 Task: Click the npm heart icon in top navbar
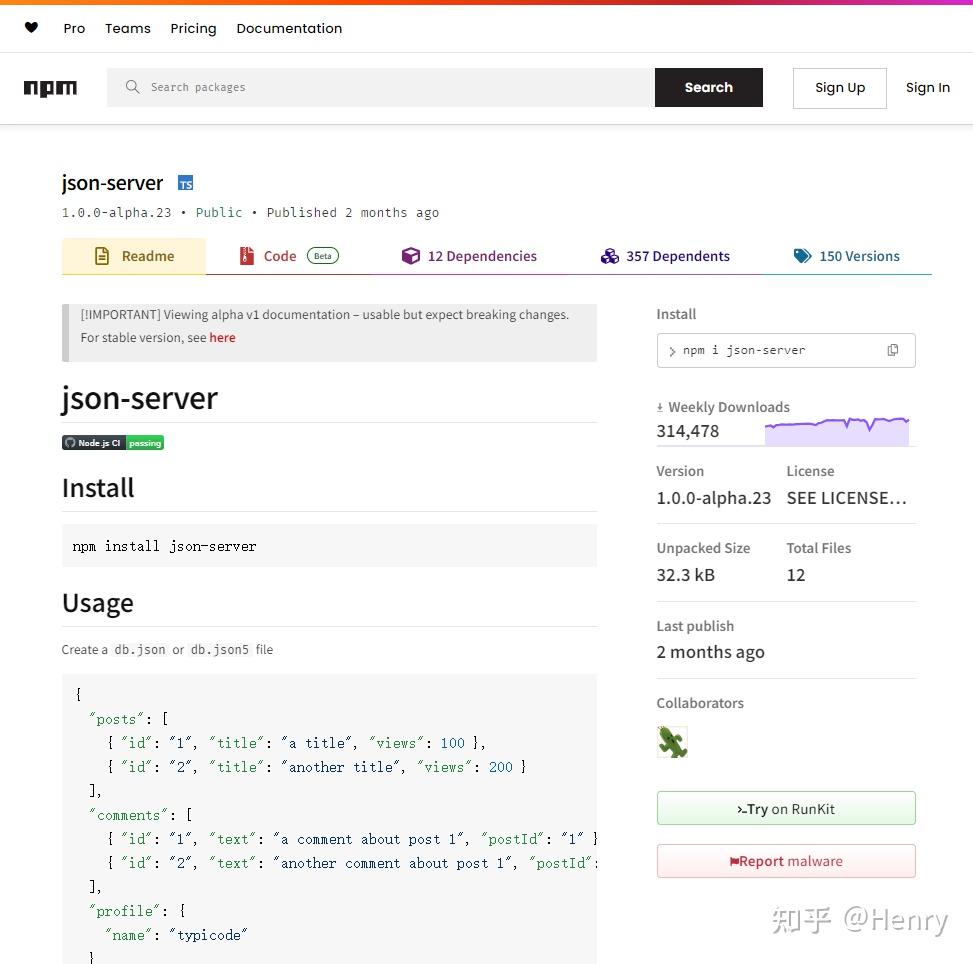point(31,28)
